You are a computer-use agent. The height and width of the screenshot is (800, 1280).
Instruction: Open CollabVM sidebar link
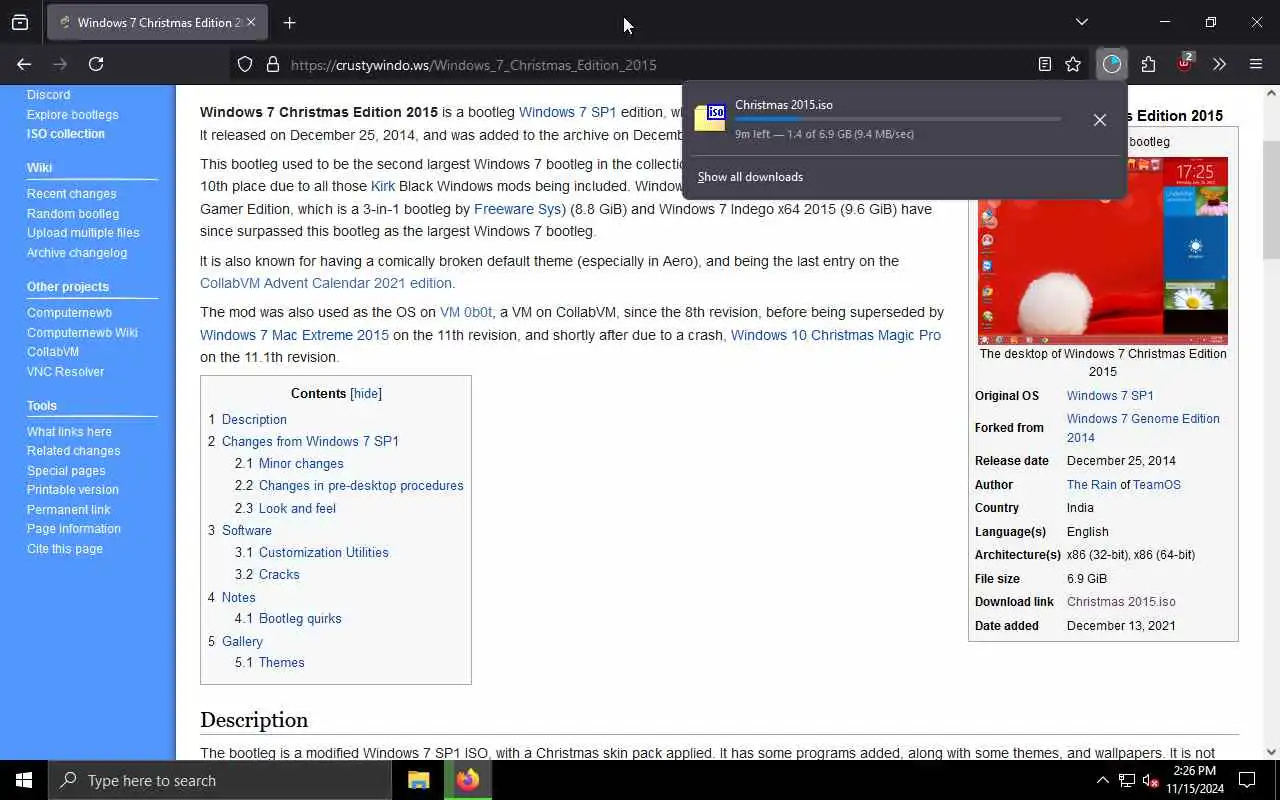click(53, 352)
